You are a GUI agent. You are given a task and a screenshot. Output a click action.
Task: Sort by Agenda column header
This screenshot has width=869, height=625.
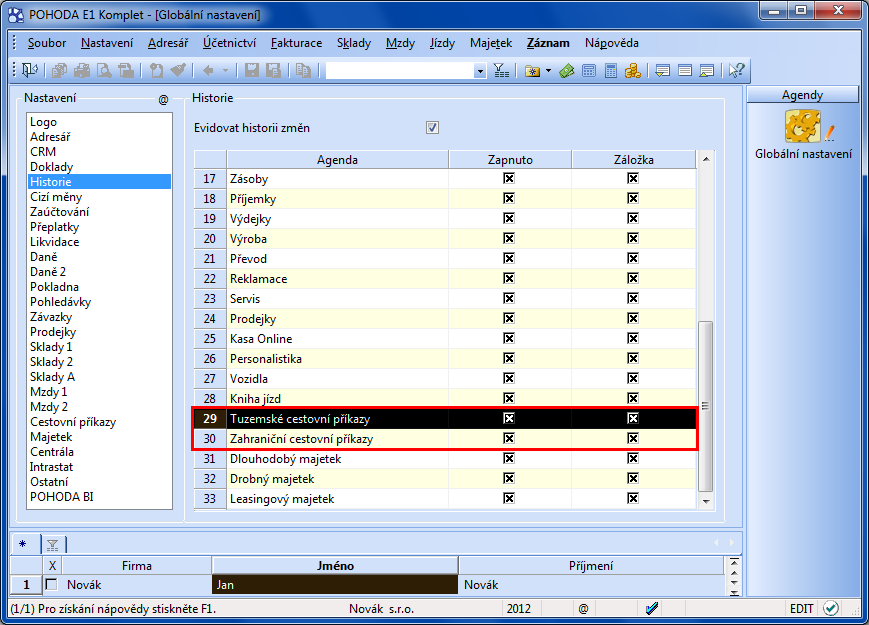pos(337,160)
